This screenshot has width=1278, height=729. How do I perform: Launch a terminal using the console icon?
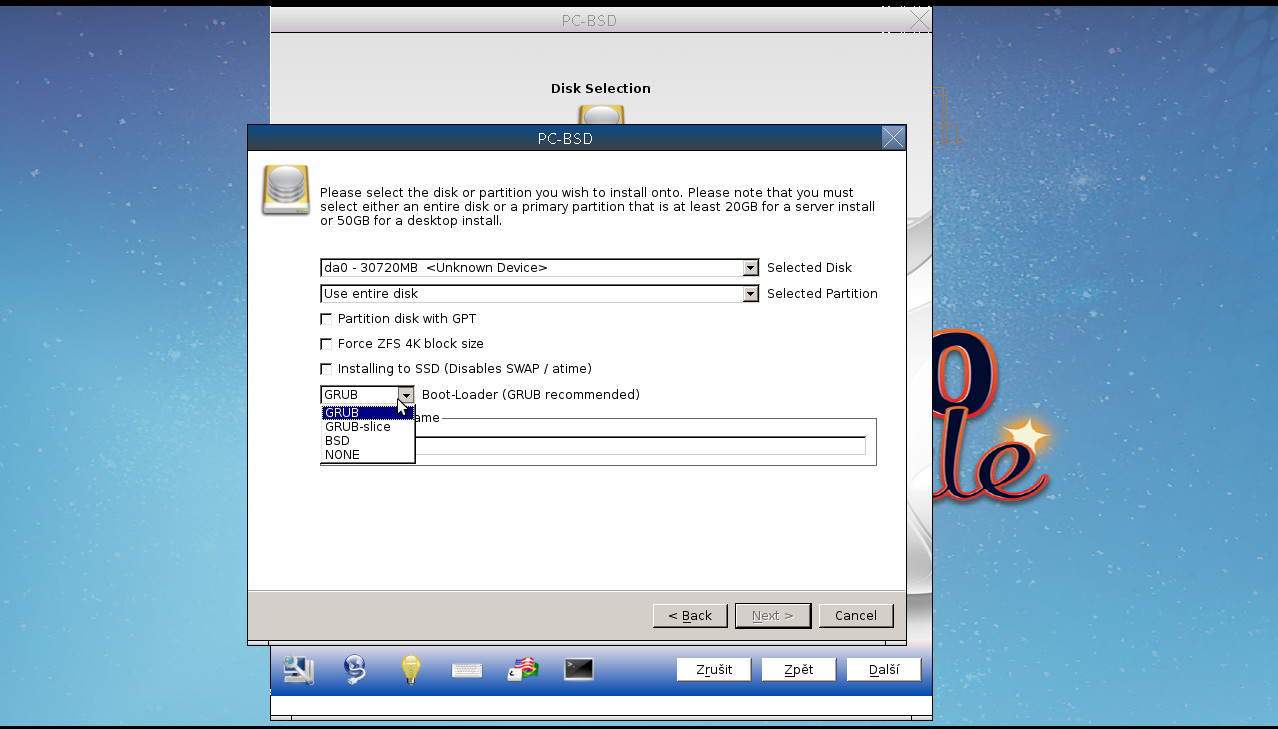(578, 669)
